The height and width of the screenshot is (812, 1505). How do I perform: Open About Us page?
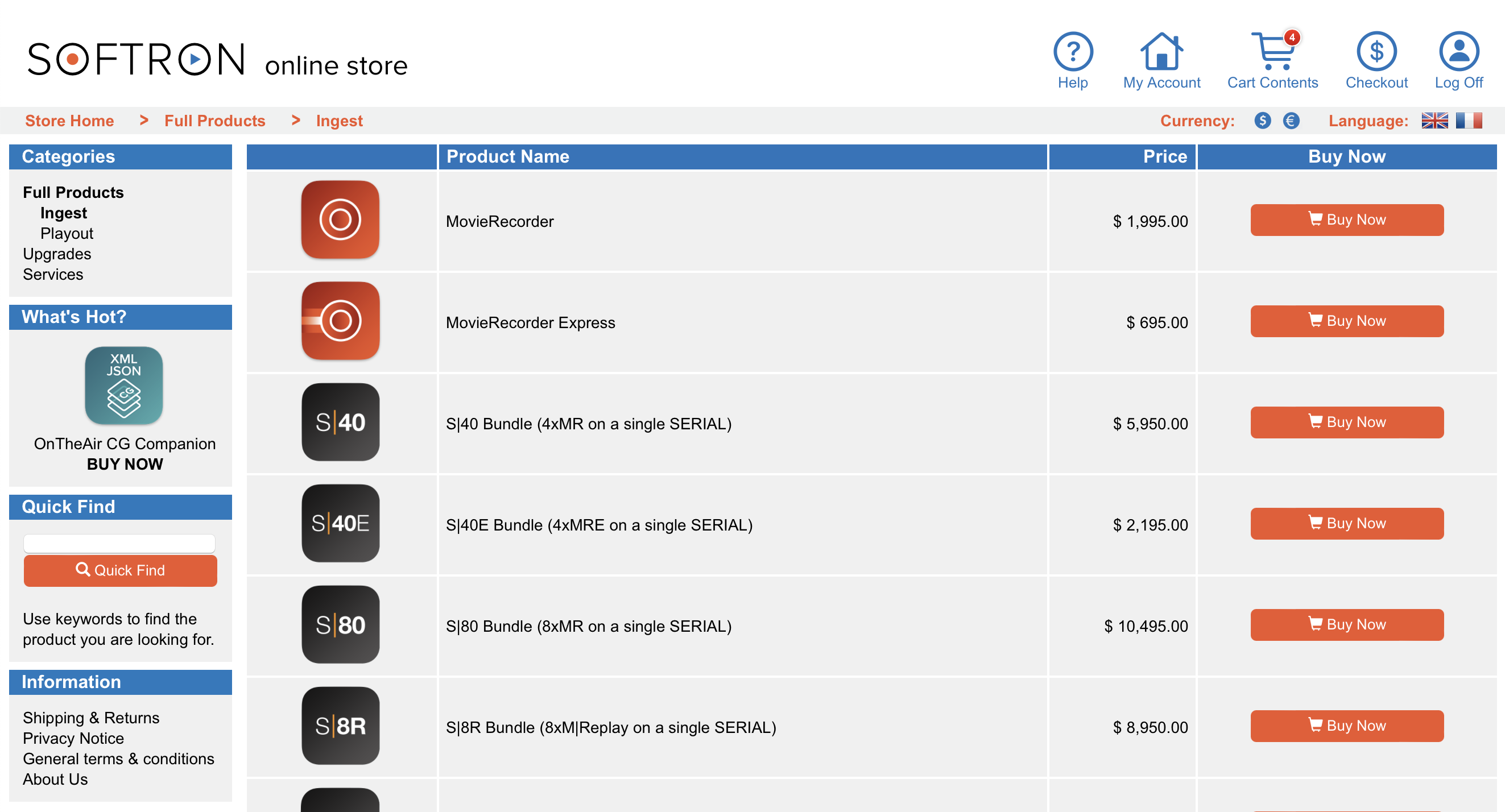pos(56,778)
